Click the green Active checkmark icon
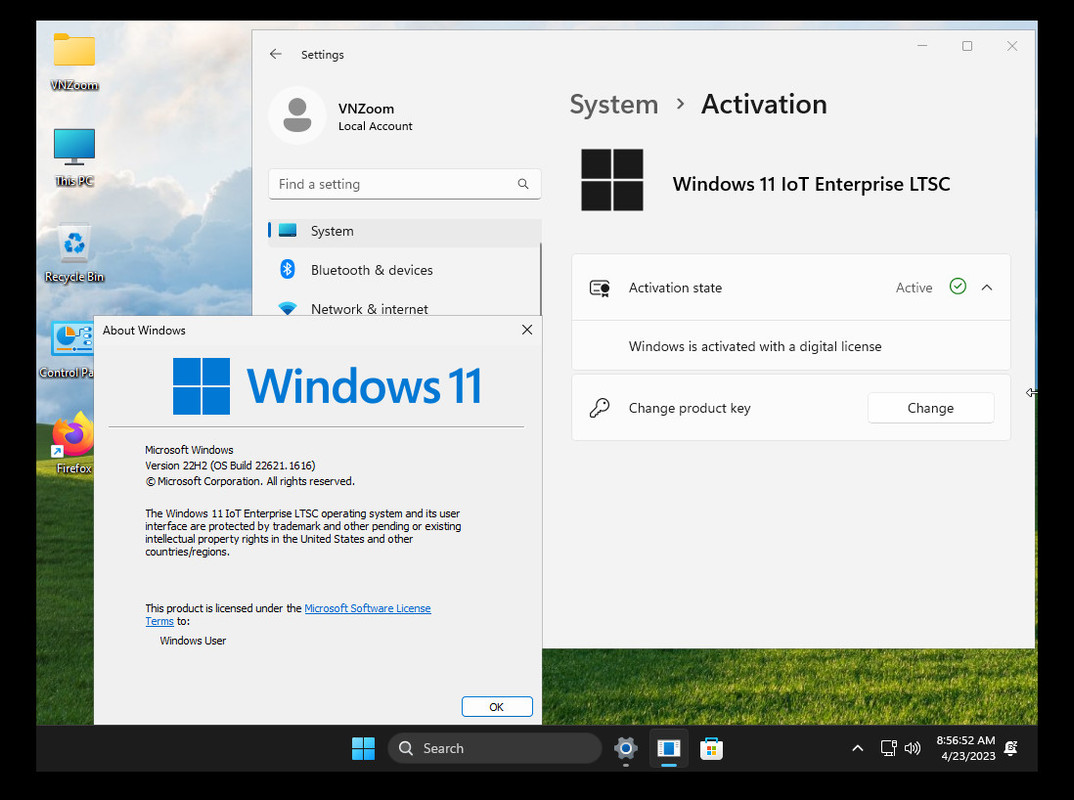 [958, 286]
